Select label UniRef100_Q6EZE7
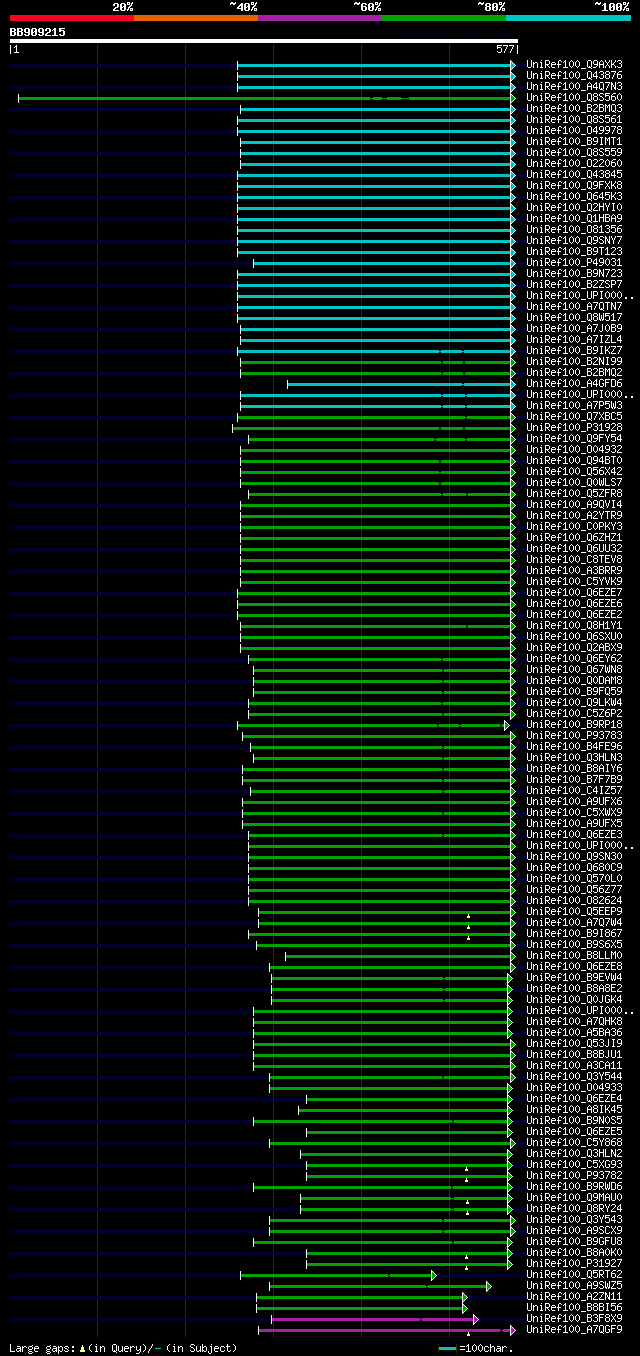The height and width of the screenshot is (1356, 640). [574, 593]
